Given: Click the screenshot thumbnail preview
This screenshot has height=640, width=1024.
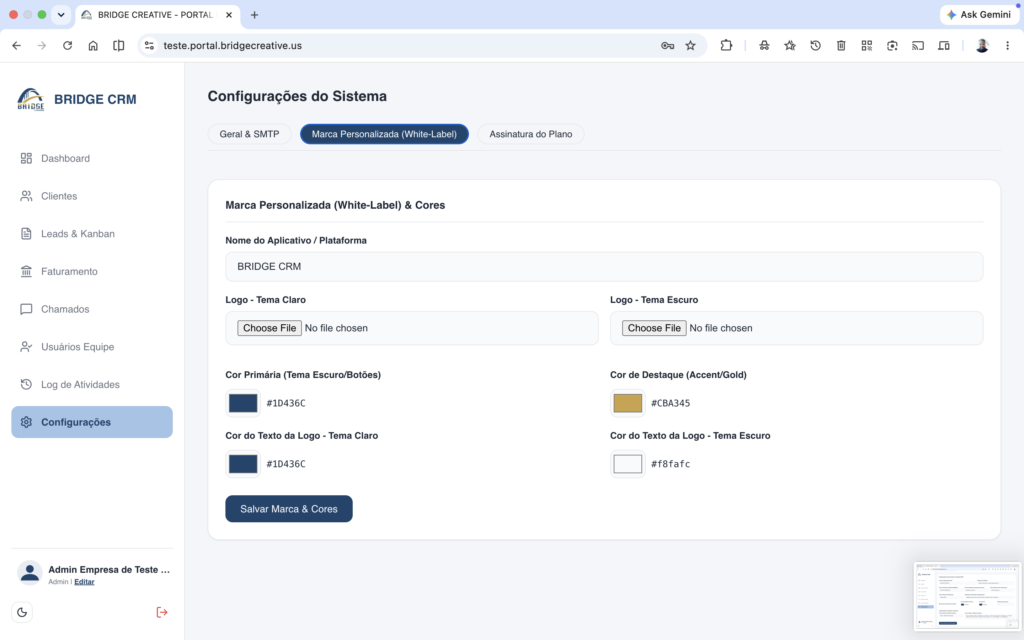Looking at the screenshot, I should (967, 597).
